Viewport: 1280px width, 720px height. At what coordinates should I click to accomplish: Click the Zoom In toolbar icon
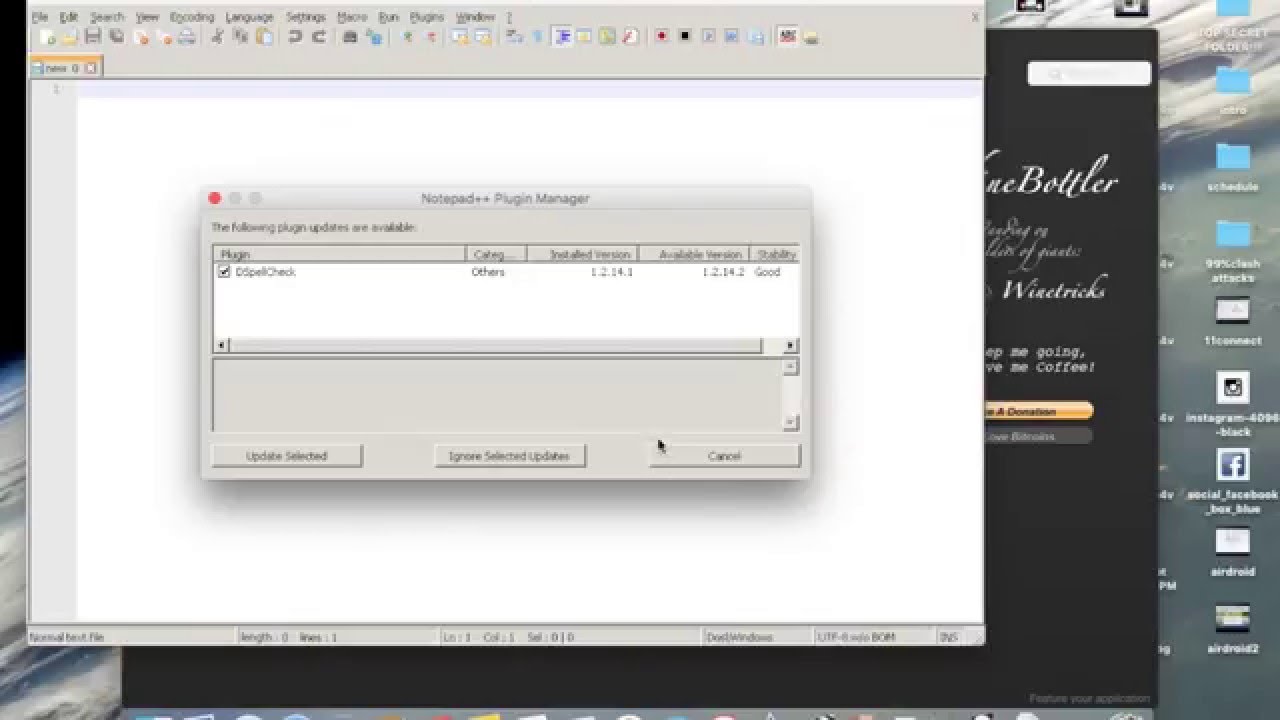[407, 37]
